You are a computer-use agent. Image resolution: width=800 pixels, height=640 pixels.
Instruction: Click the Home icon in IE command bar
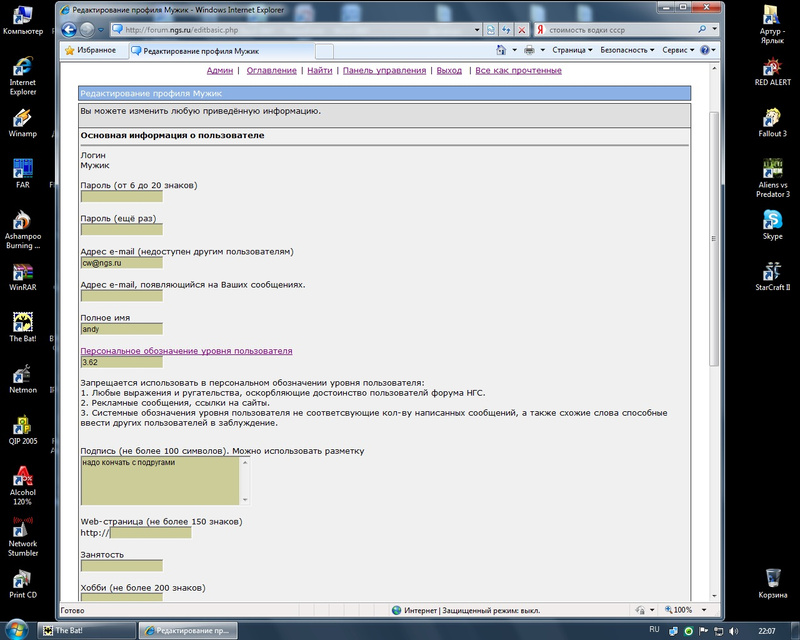click(x=501, y=50)
